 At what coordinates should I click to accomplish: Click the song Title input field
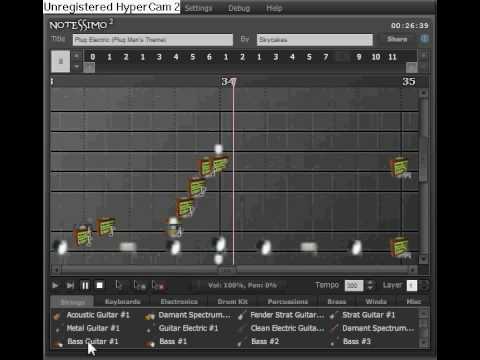click(x=153, y=40)
